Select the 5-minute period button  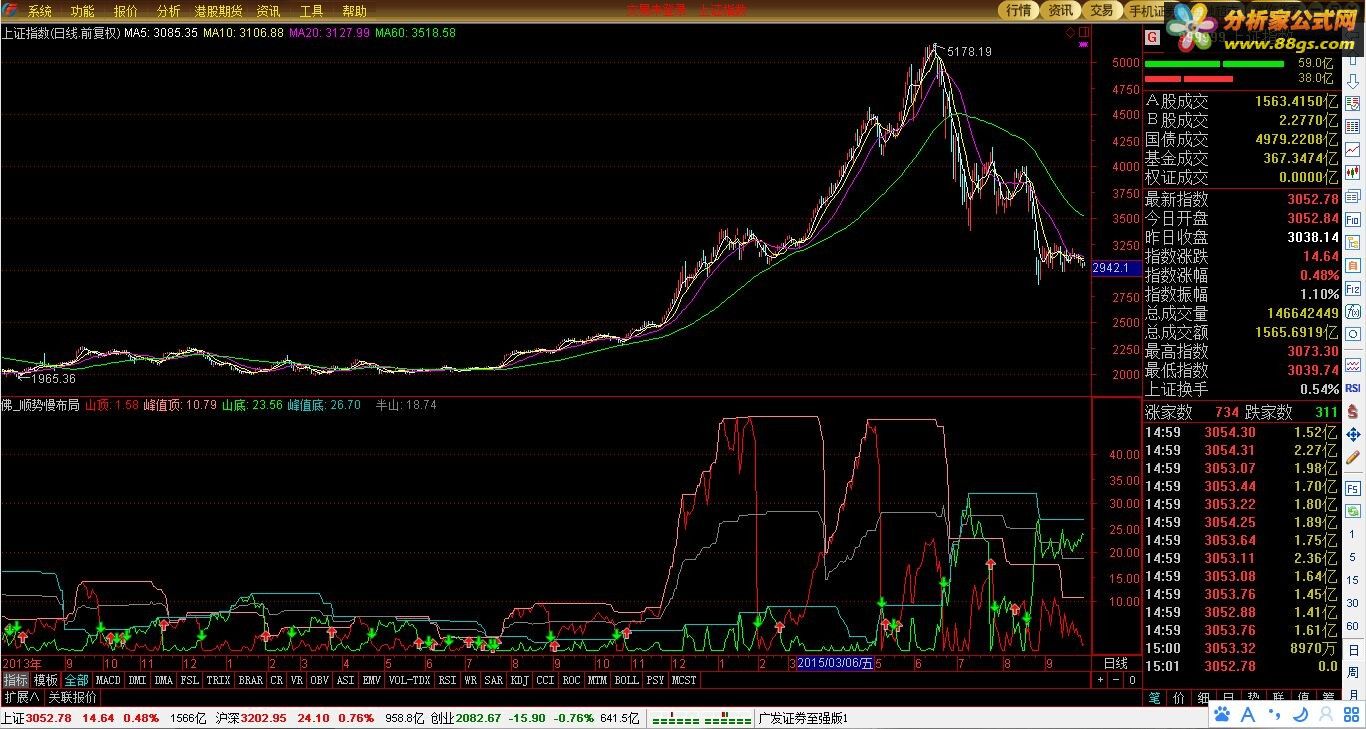tap(1353, 557)
